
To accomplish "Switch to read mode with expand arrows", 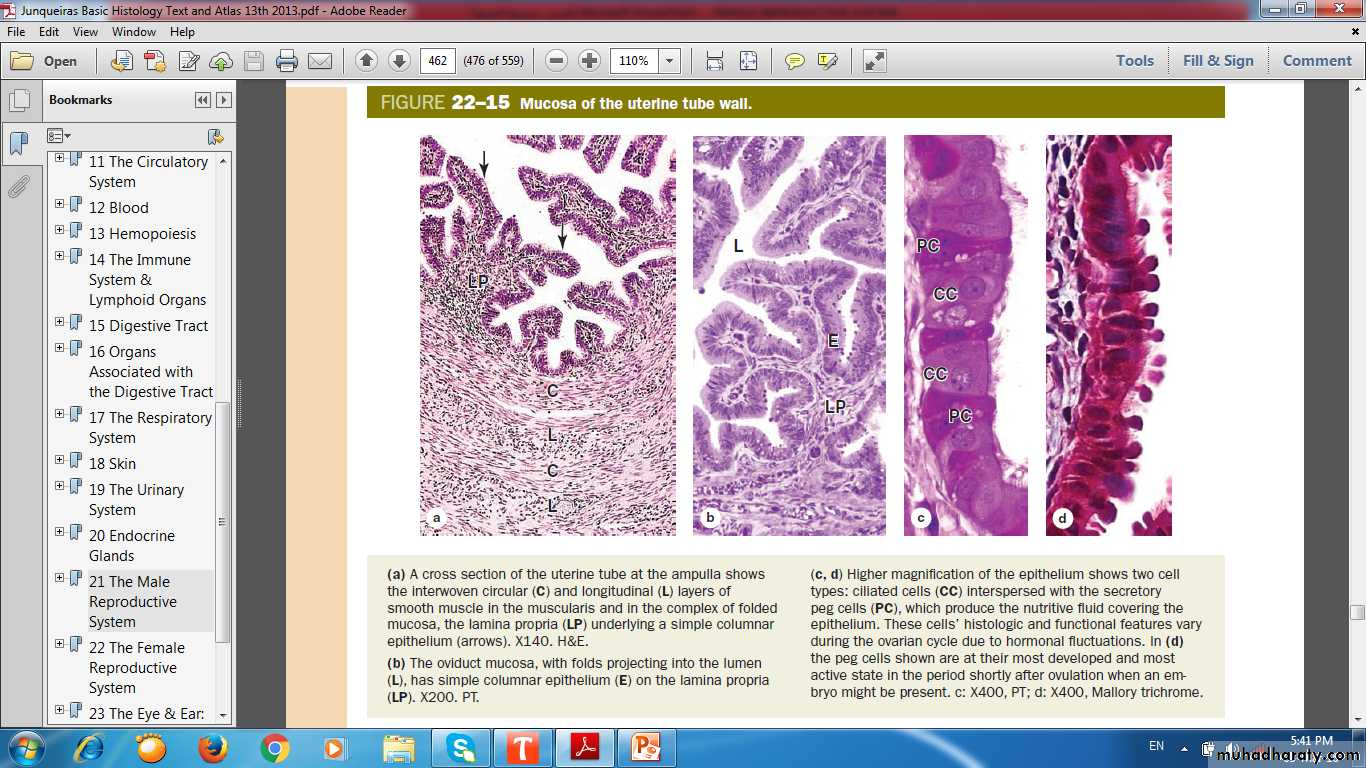I will 874,61.
